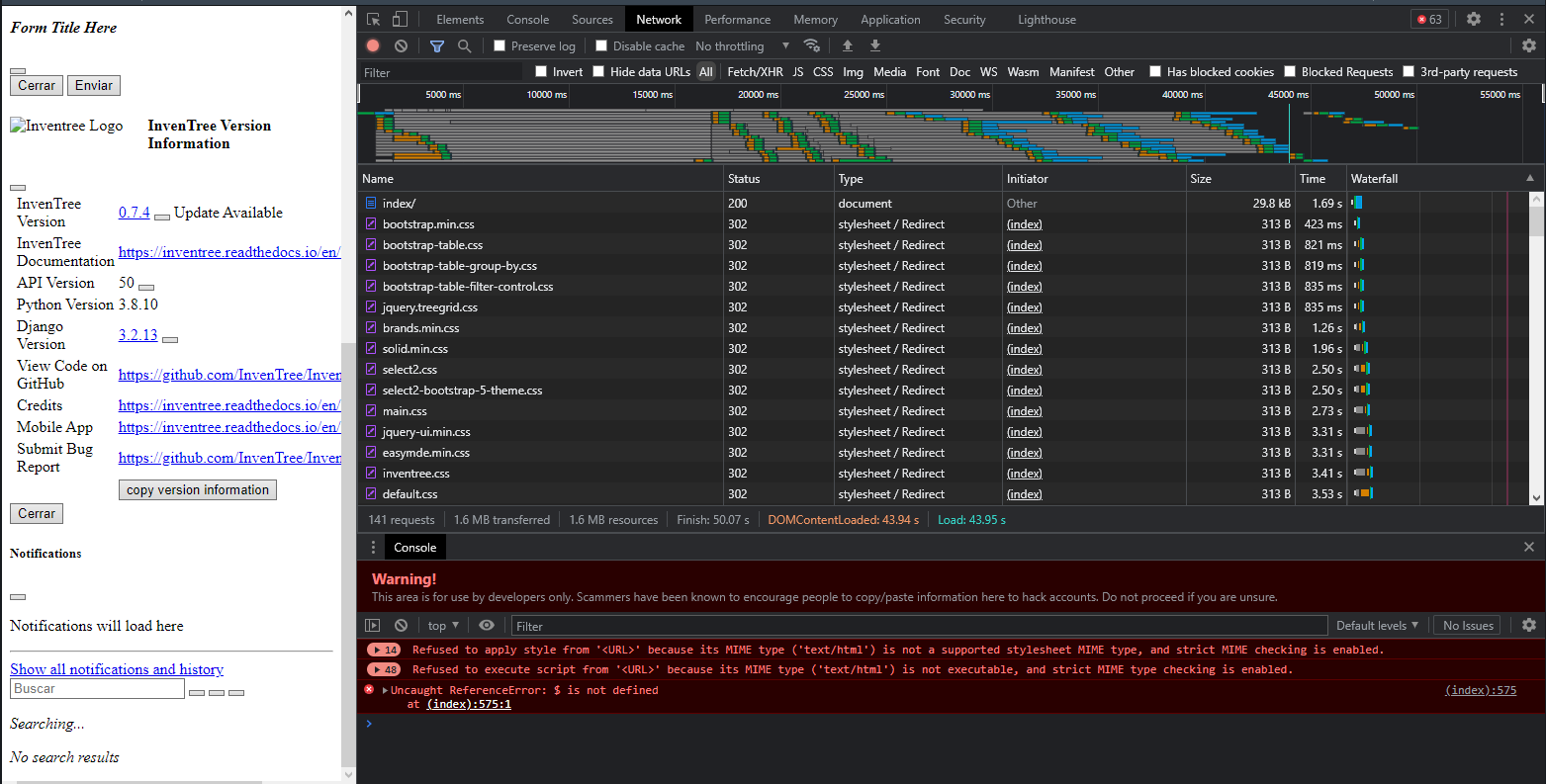Export HAR via download arrow icon
This screenshot has width=1546, height=784.
click(x=874, y=45)
